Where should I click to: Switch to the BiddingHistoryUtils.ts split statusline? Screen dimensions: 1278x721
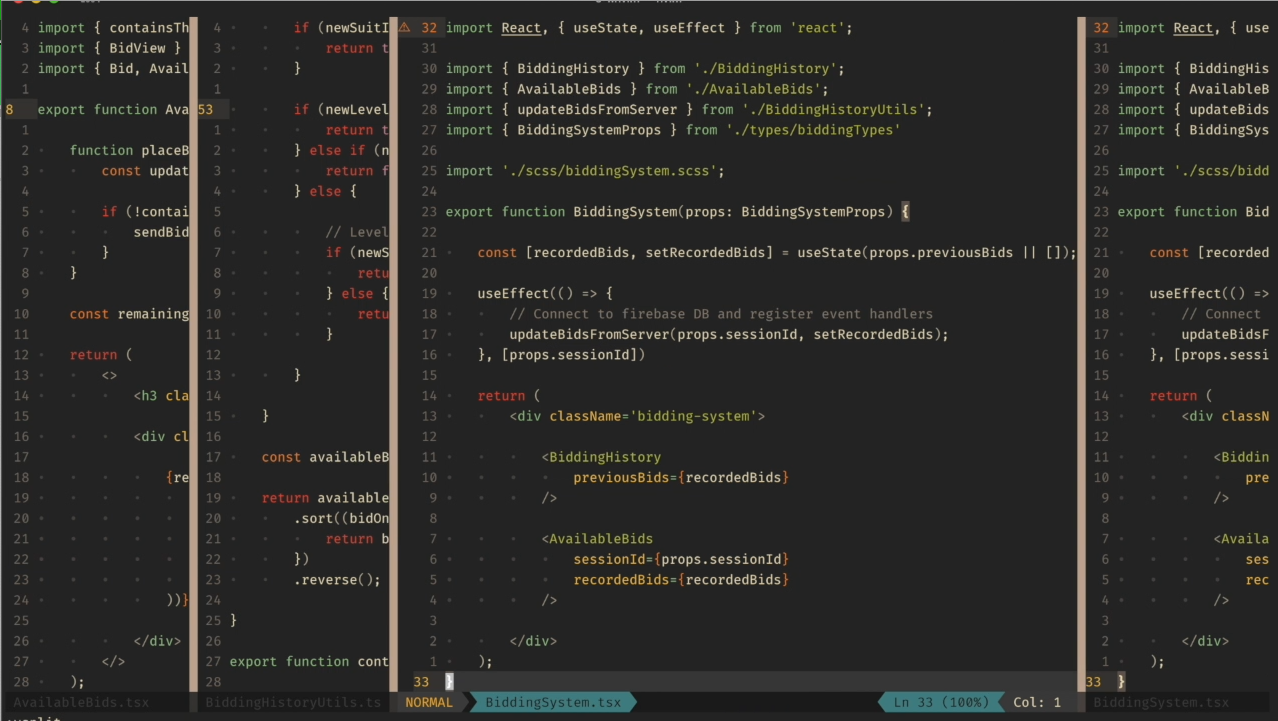tap(293, 702)
